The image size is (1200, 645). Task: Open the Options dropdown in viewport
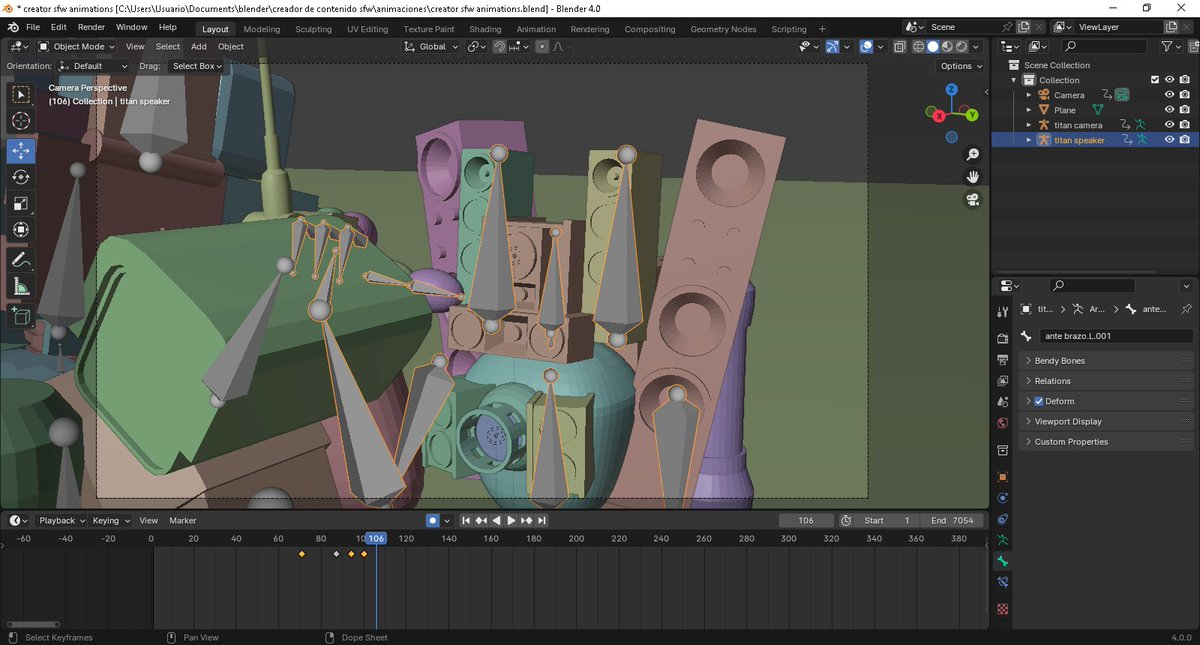click(x=961, y=66)
